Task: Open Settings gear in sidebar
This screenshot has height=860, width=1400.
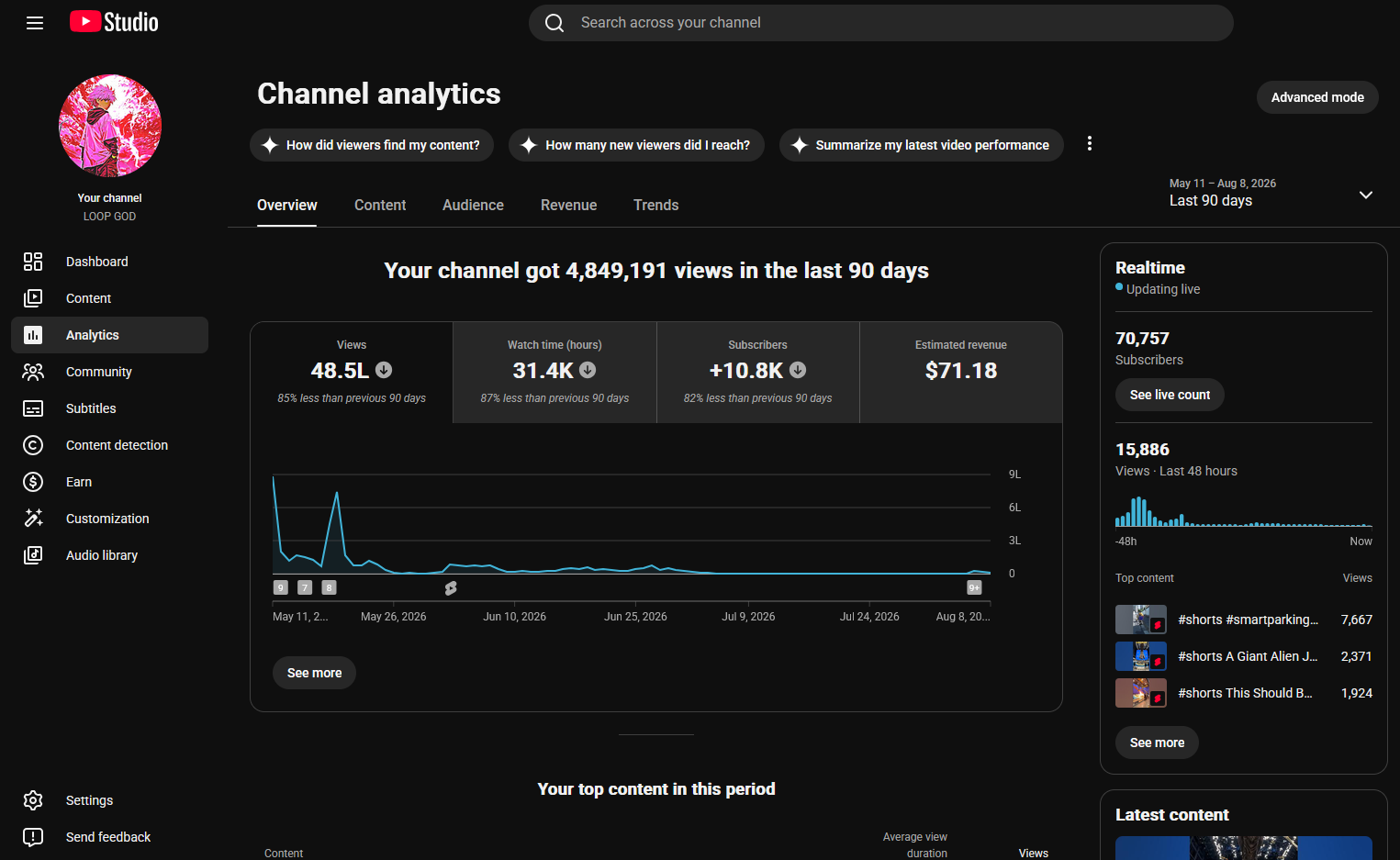Action: coord(33,800)
